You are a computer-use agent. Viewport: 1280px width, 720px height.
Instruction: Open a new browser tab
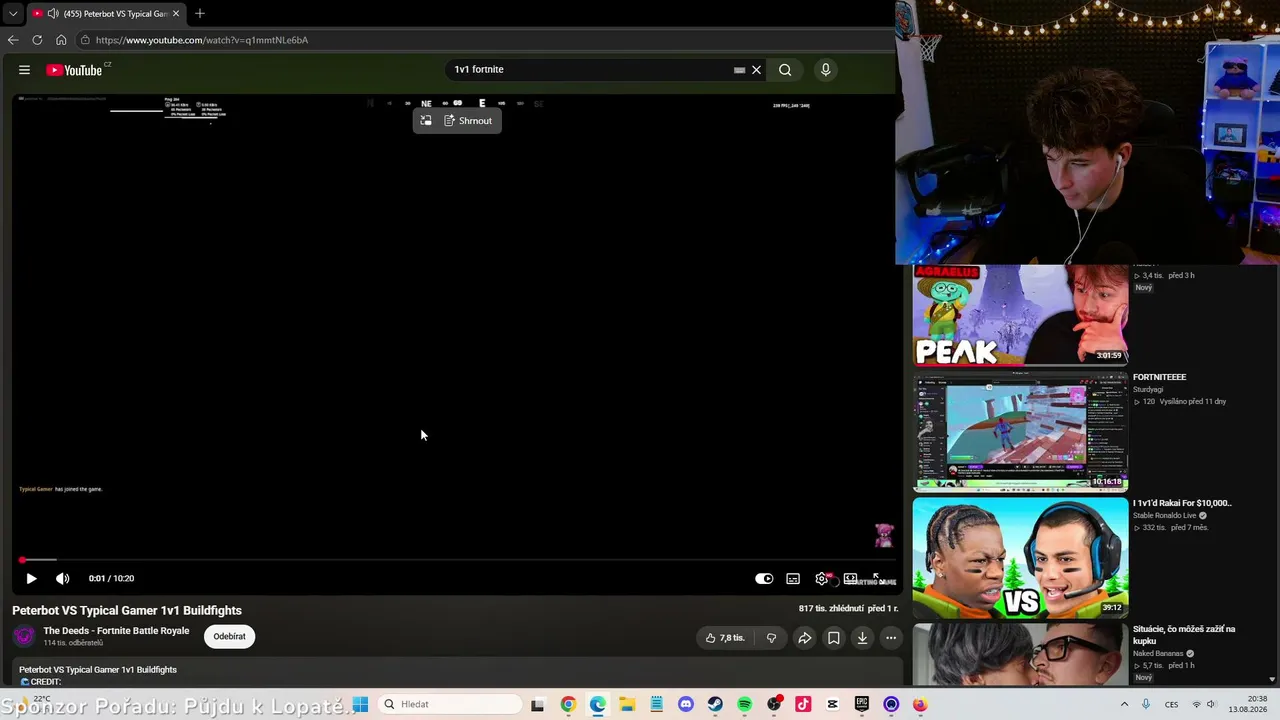pos(200,13)
